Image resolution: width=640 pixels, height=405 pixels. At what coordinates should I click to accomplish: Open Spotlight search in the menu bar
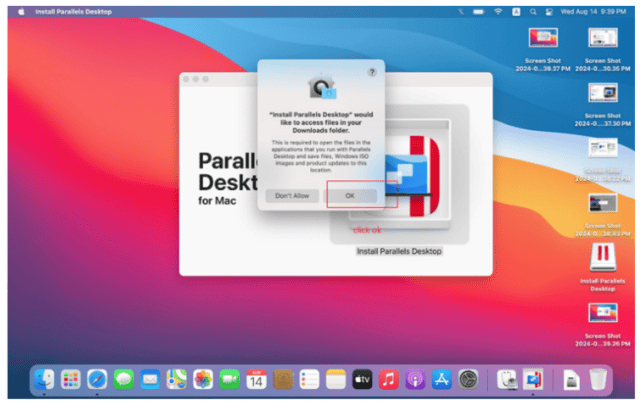pos(533,12)
